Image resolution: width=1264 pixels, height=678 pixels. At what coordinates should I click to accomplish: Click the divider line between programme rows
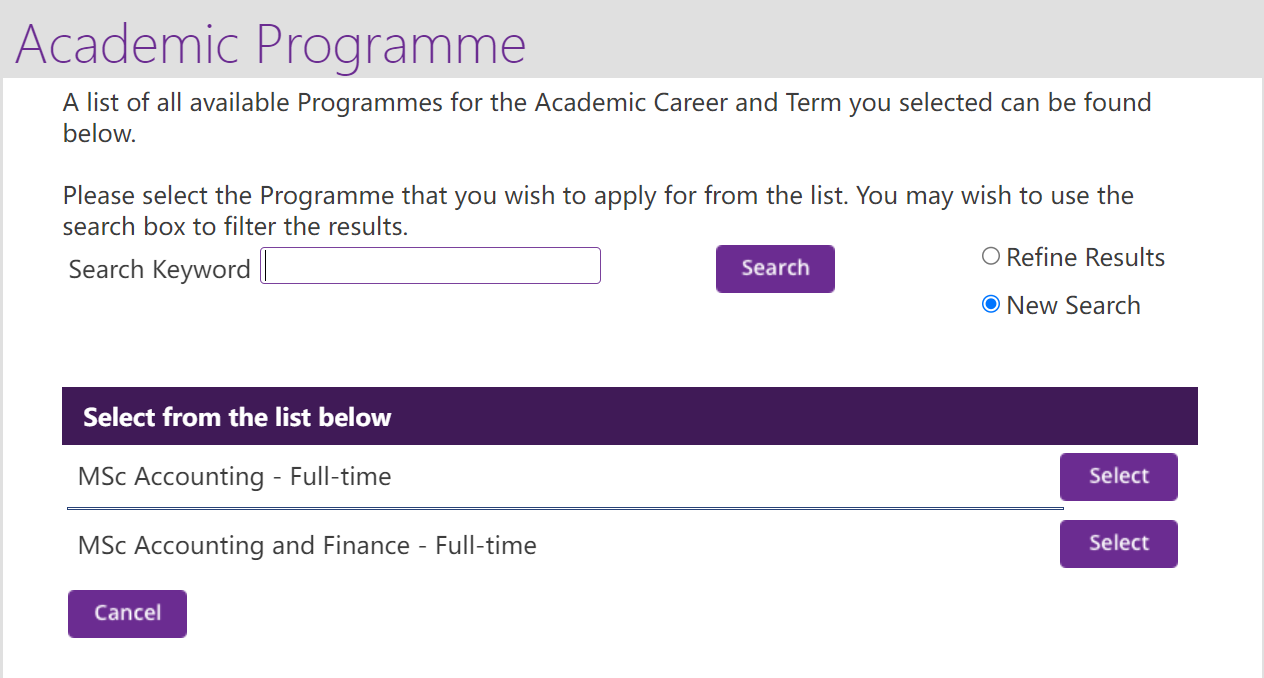point(565,509)
